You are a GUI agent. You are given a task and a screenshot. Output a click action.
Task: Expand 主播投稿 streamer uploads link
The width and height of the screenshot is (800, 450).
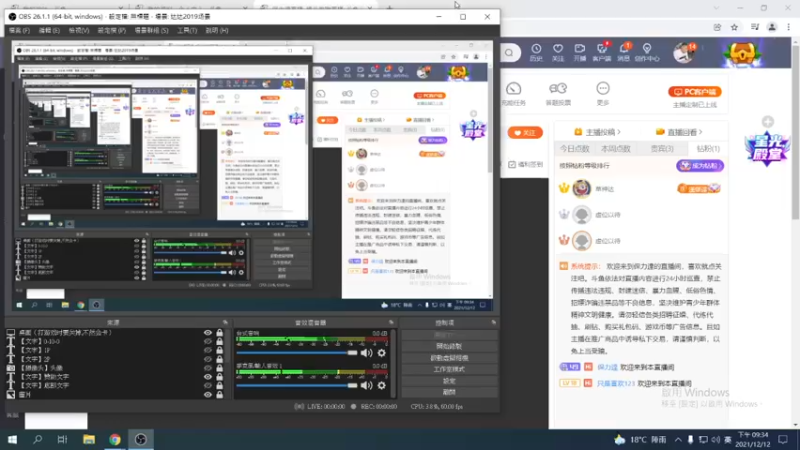[597, 132]
